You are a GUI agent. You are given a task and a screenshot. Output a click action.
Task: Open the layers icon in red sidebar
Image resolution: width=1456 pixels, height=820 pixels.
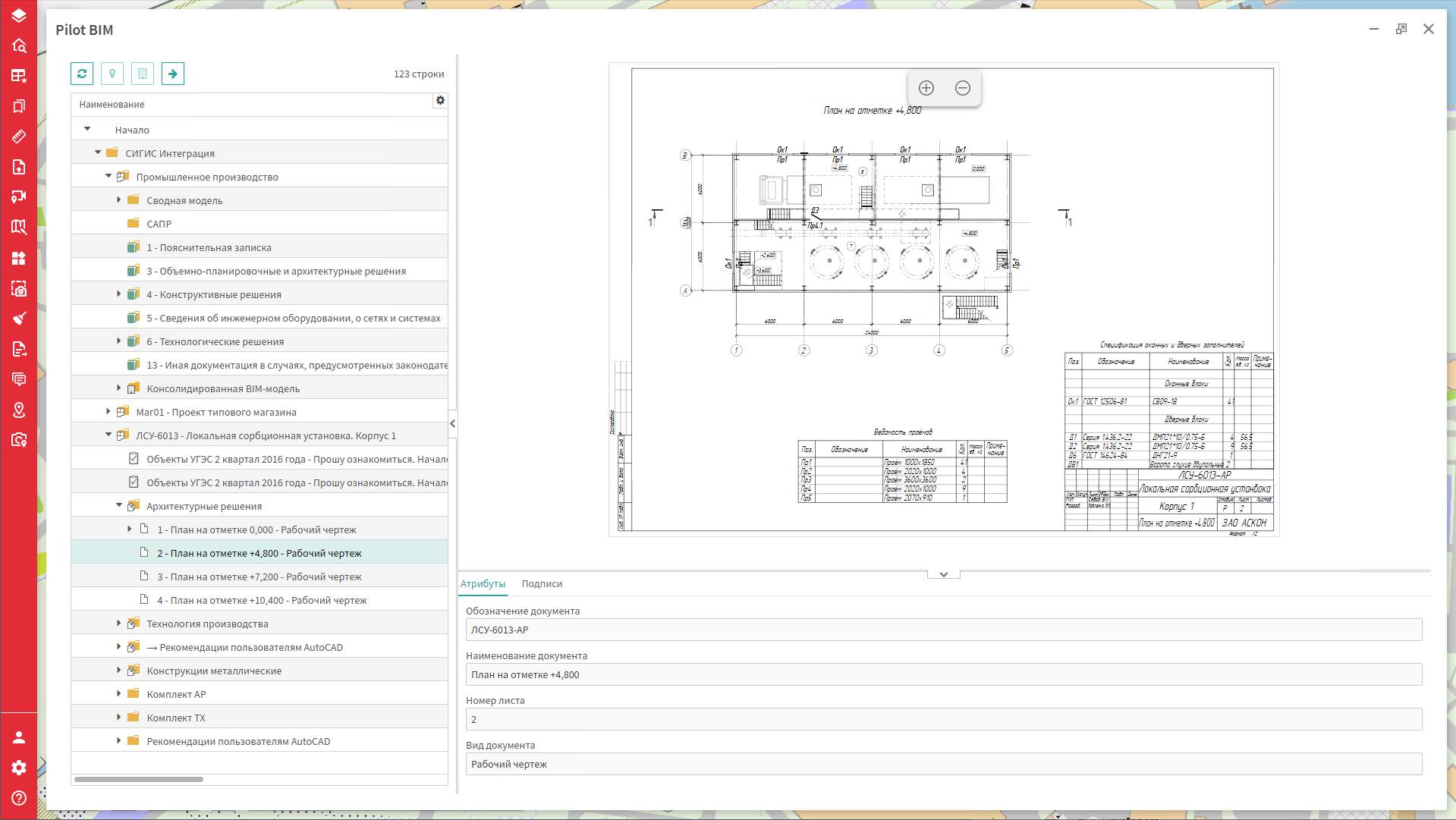pos(19,15)
